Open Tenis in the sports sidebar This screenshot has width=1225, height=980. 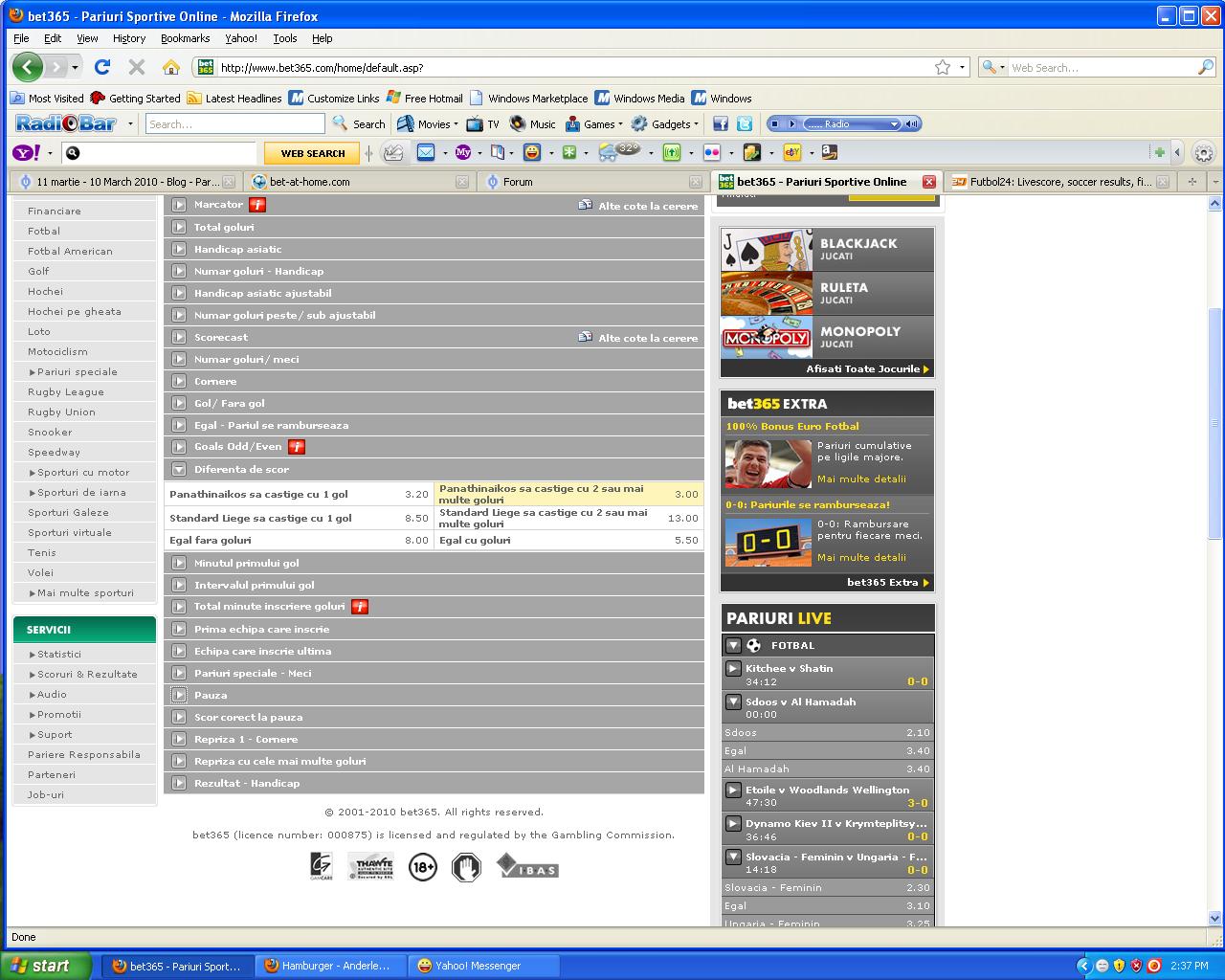42,552
